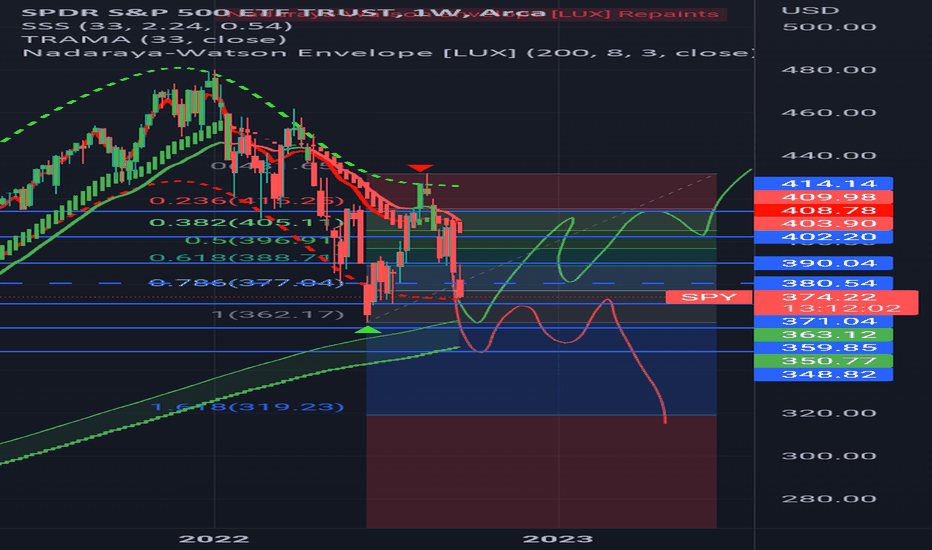The height and width of the screenshot is (550, 932).
Task: Click the 359.85 blue price label
Action: 823,348
